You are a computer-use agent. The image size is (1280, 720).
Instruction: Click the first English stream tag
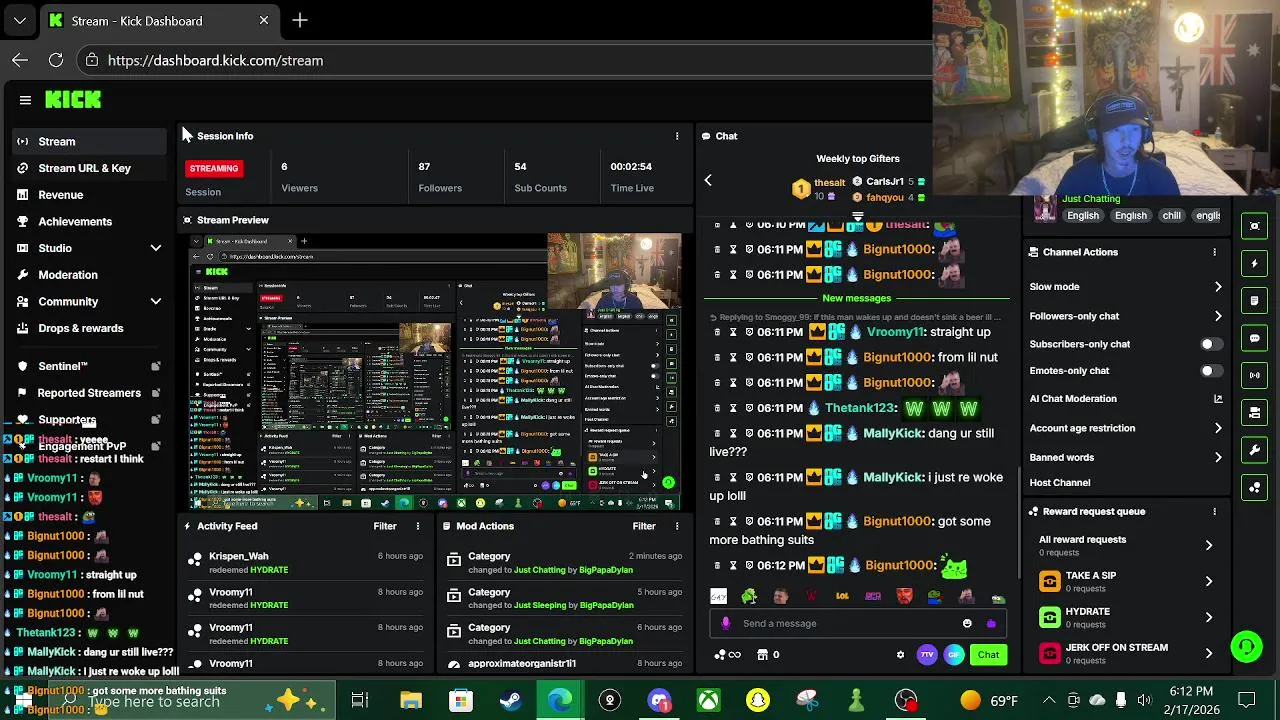click(1082, 215)
